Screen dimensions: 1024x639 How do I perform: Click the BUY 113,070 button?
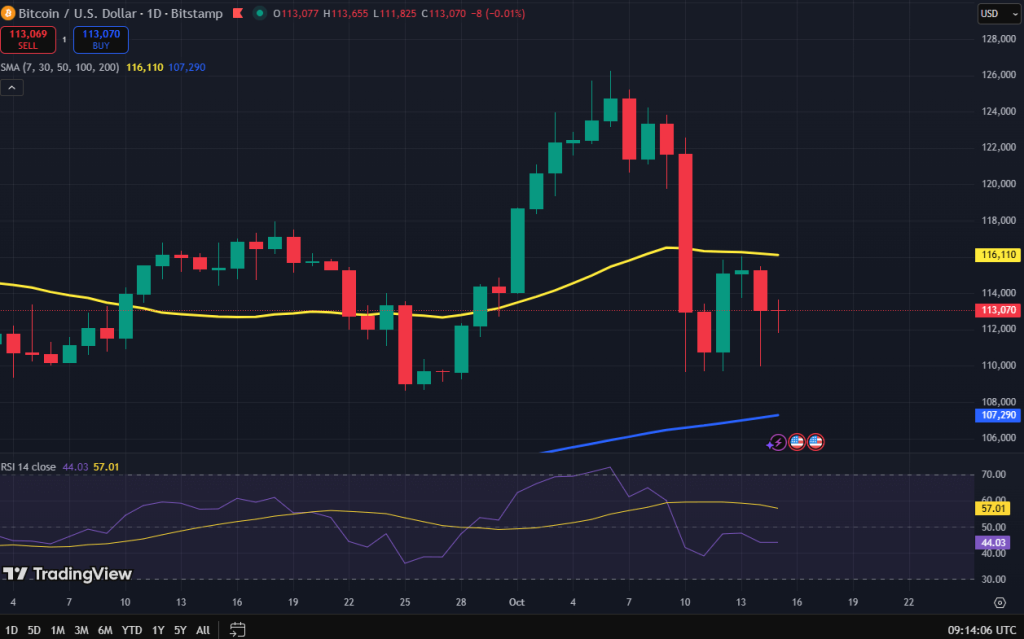tap(99, 39)
